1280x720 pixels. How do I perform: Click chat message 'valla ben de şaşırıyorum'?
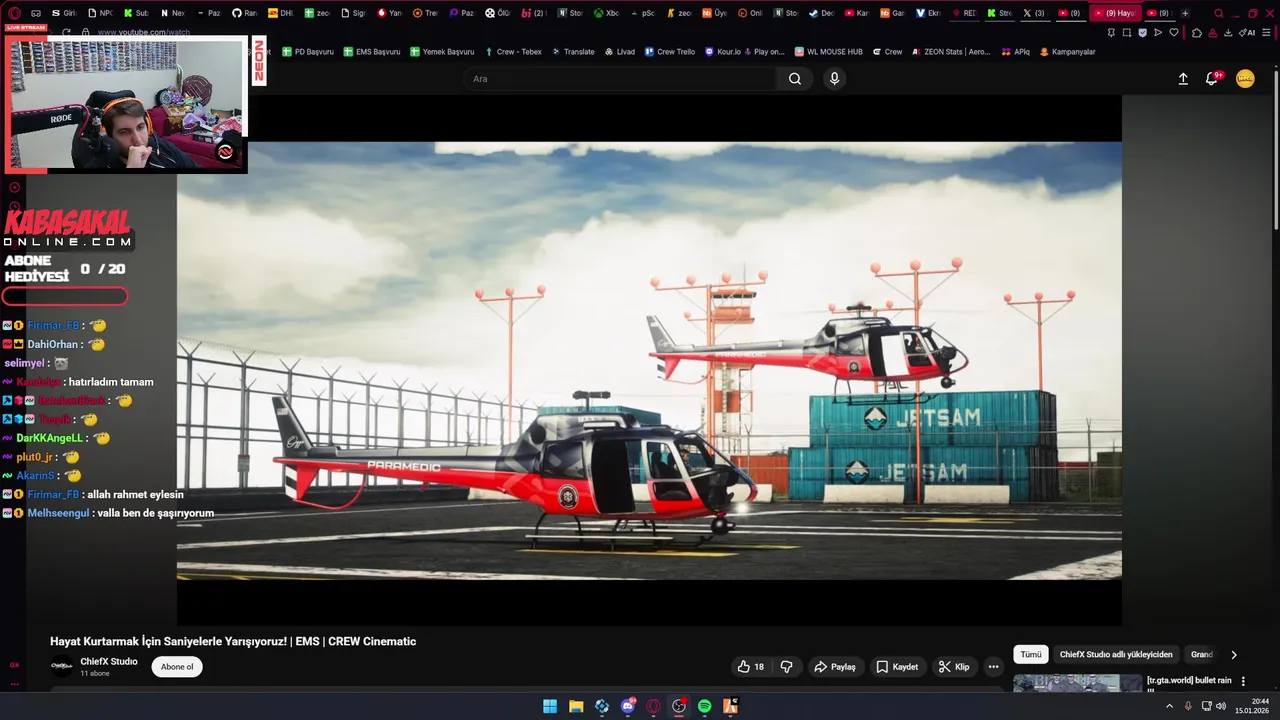click(x=156, y=513)
